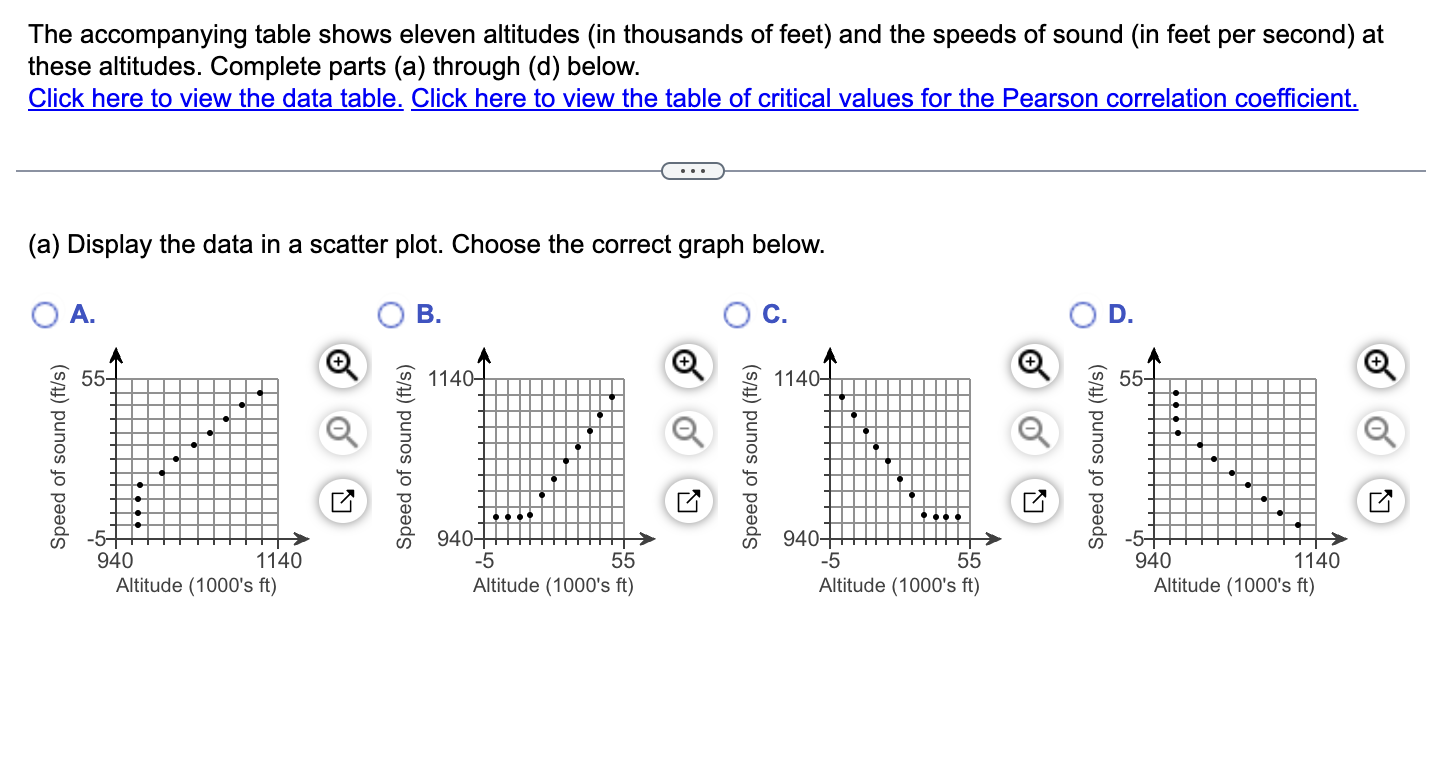Viewport: 1444px width, 764px height.
Task: Open graph D via its pop-out icon
Action: [1380, 501]
